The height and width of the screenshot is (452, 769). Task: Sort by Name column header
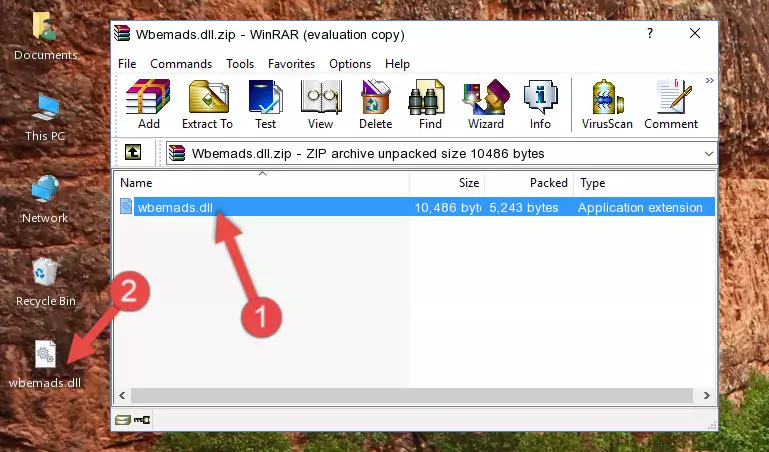tap(262, 183)
